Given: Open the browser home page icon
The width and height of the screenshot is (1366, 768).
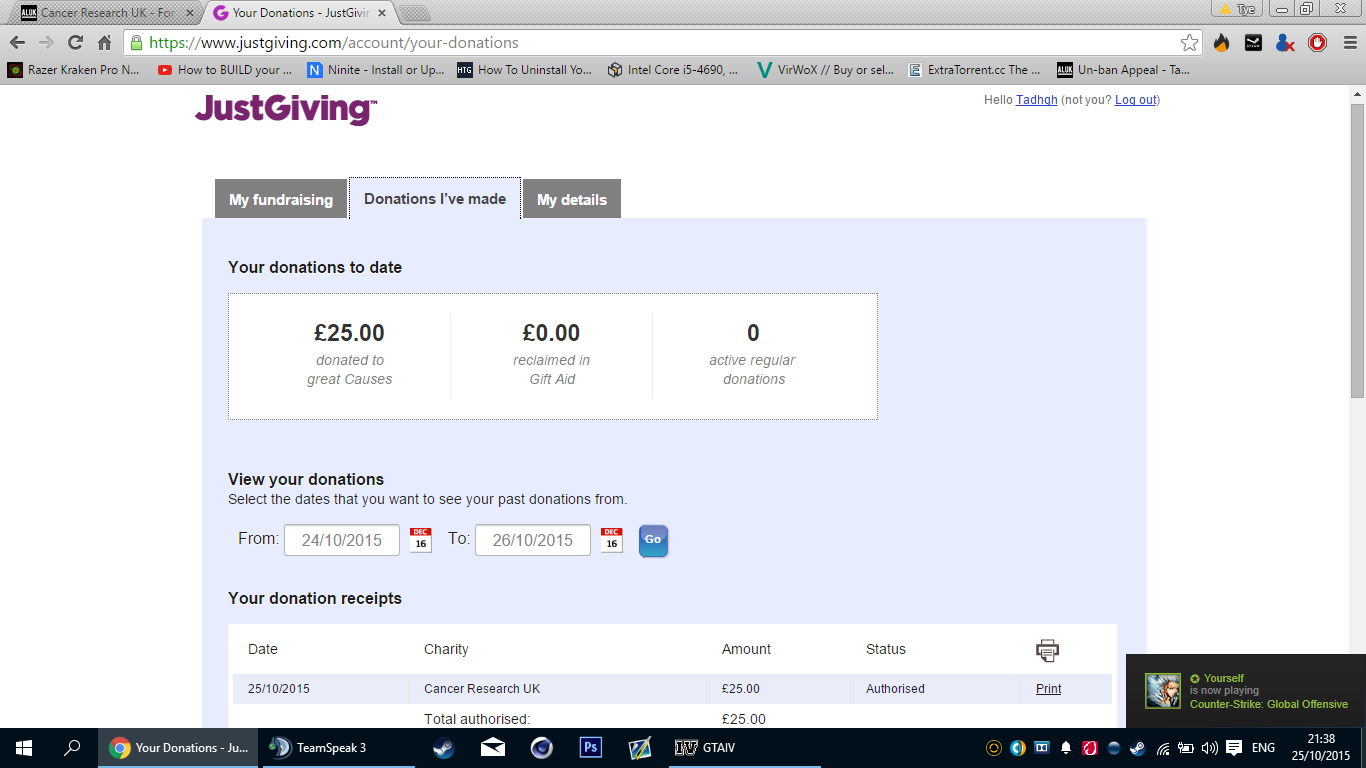Looking at the screenshot, I should [104, 43].
